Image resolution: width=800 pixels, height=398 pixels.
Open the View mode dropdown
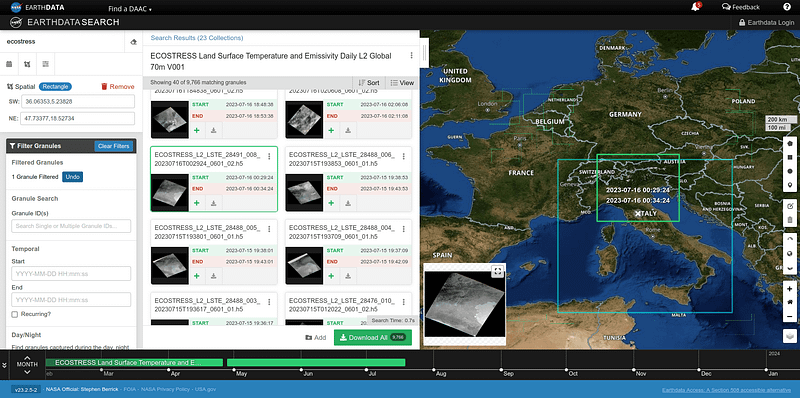point(402,83)
